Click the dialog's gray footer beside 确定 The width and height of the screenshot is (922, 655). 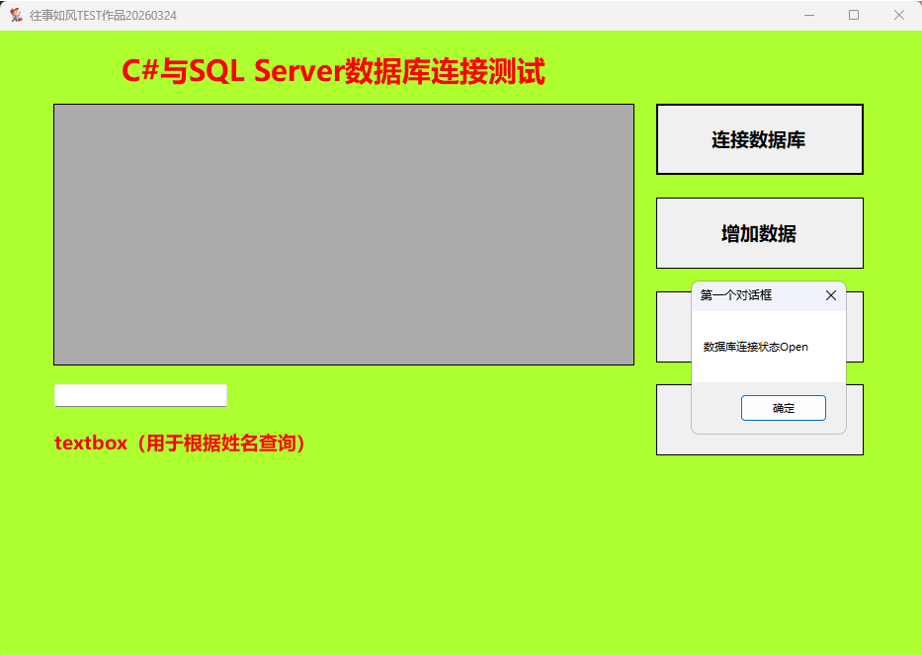coord(715,408)
